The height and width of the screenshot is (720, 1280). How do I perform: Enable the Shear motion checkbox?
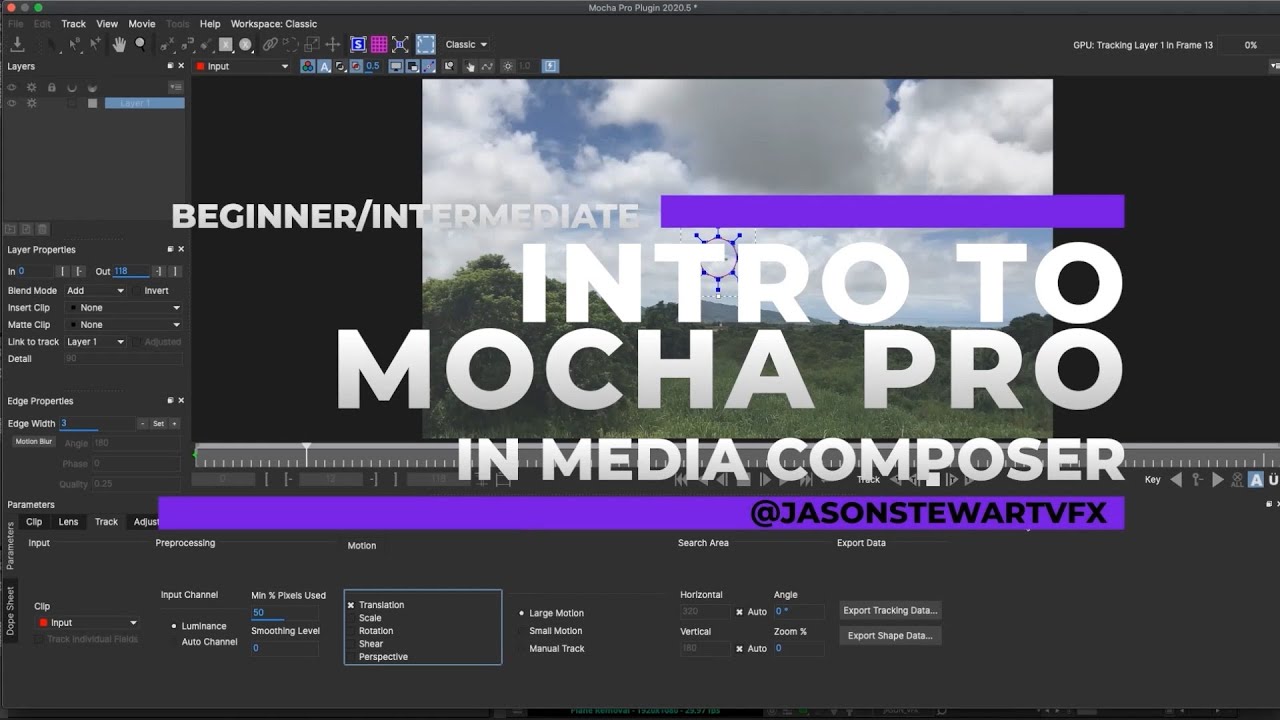click(x=351, y=644)
